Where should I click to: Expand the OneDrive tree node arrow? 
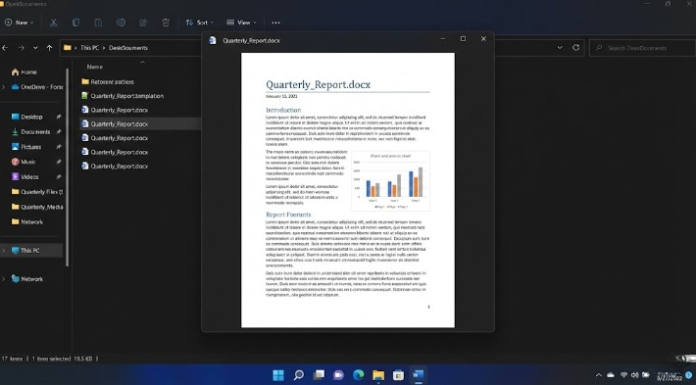pos(4,87)
